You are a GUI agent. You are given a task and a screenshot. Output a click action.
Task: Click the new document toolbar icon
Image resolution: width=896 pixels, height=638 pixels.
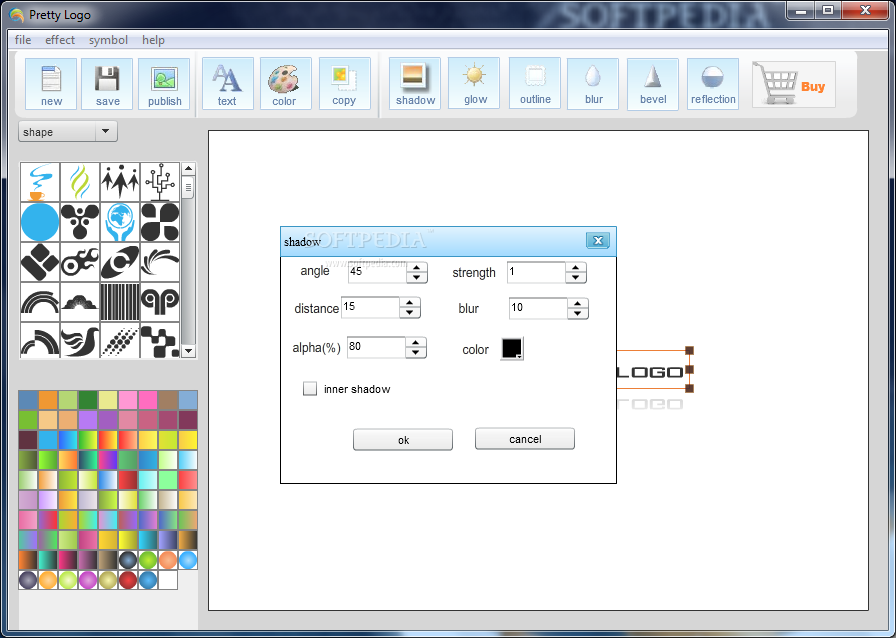[x=51, y=83]
